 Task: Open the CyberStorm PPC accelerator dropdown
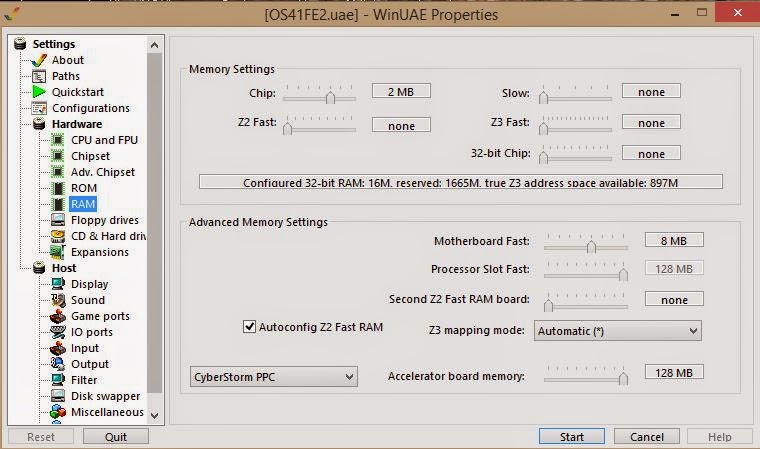tap(274, 377)
